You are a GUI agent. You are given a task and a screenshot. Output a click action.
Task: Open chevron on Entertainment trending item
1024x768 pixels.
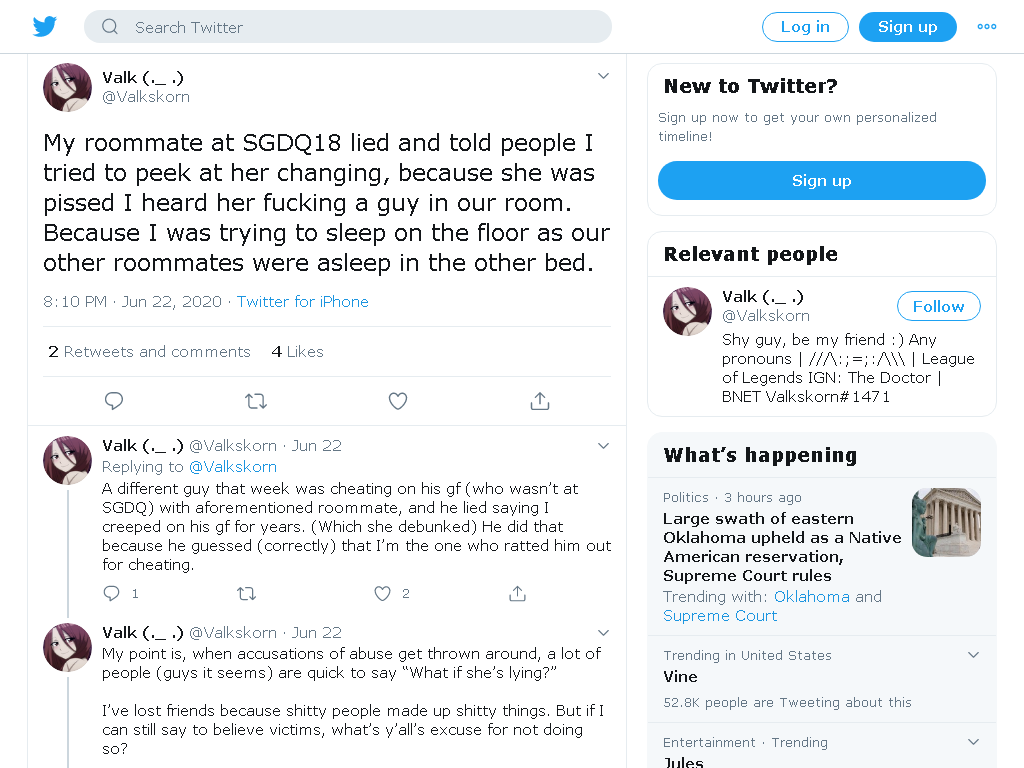click(973, 741)
